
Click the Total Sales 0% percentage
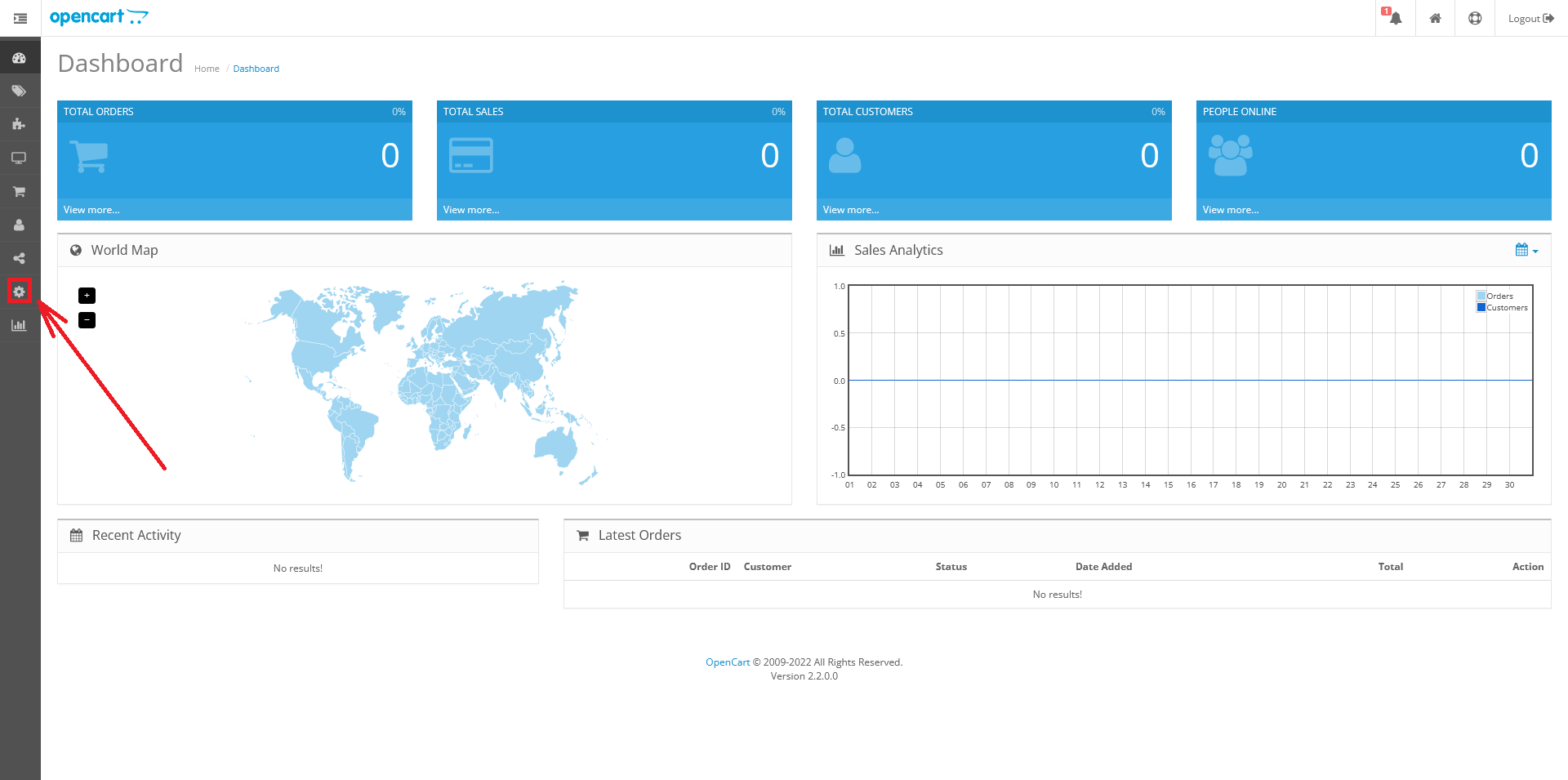coord(778,112)
